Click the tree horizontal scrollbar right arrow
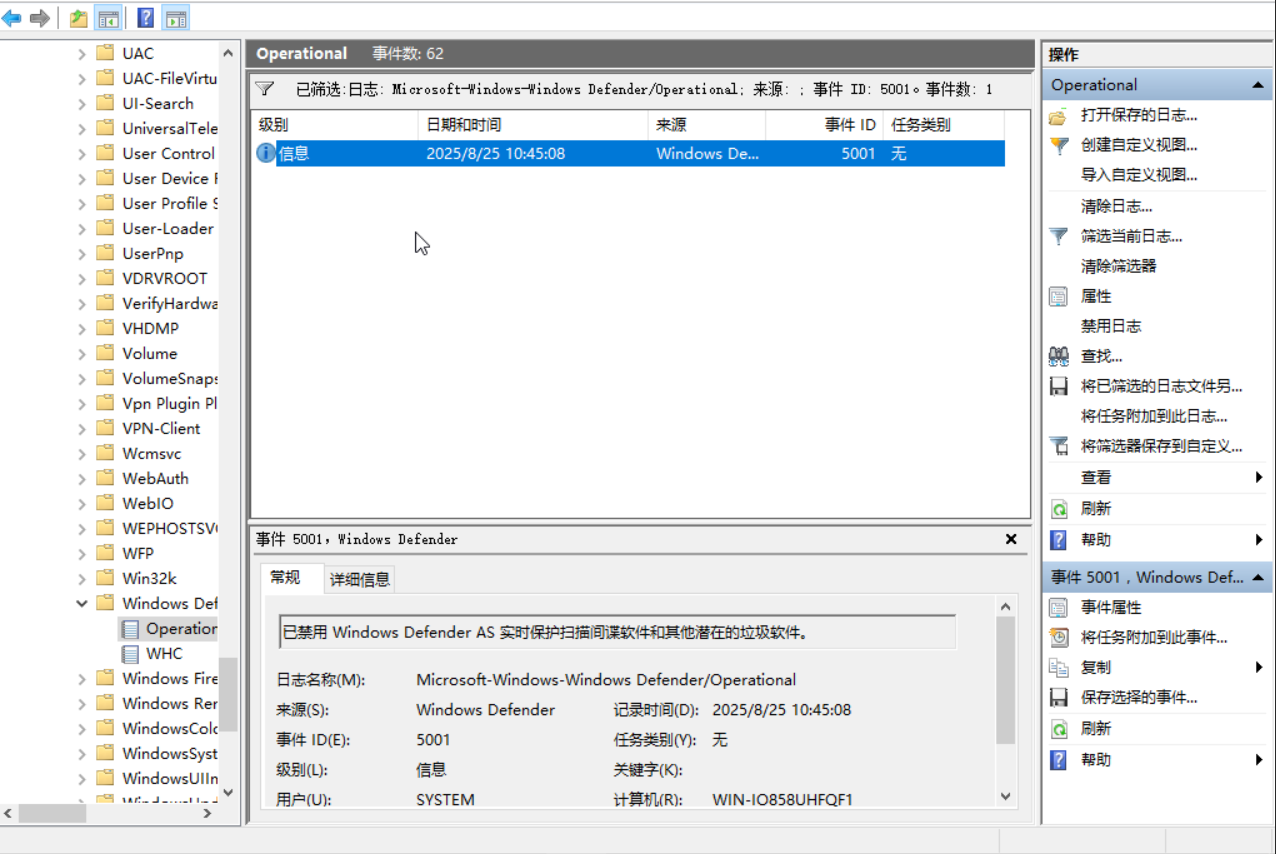The height and width of the screenshot is (854, 1276). pos(208,813)
